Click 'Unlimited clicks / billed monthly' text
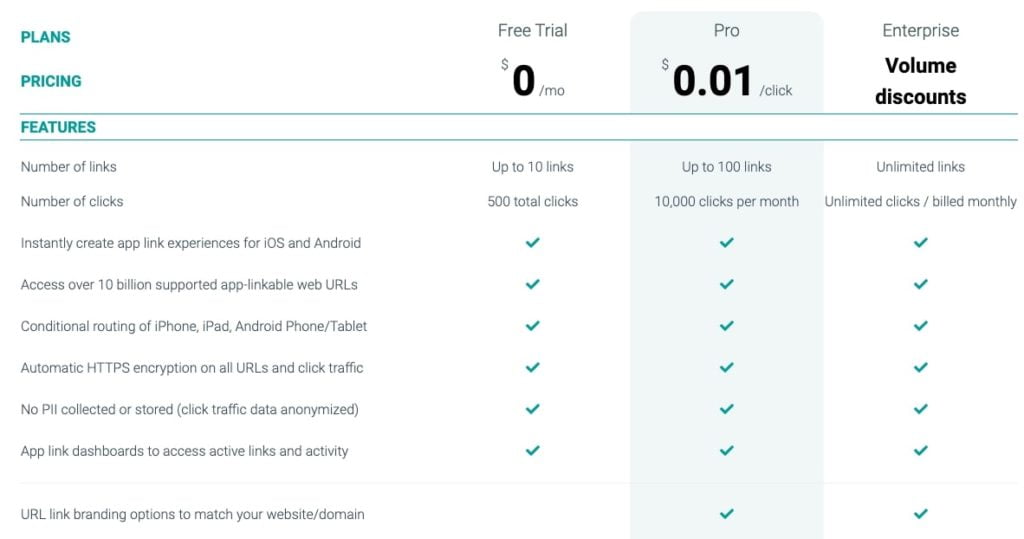 click(x=920, y=201)
